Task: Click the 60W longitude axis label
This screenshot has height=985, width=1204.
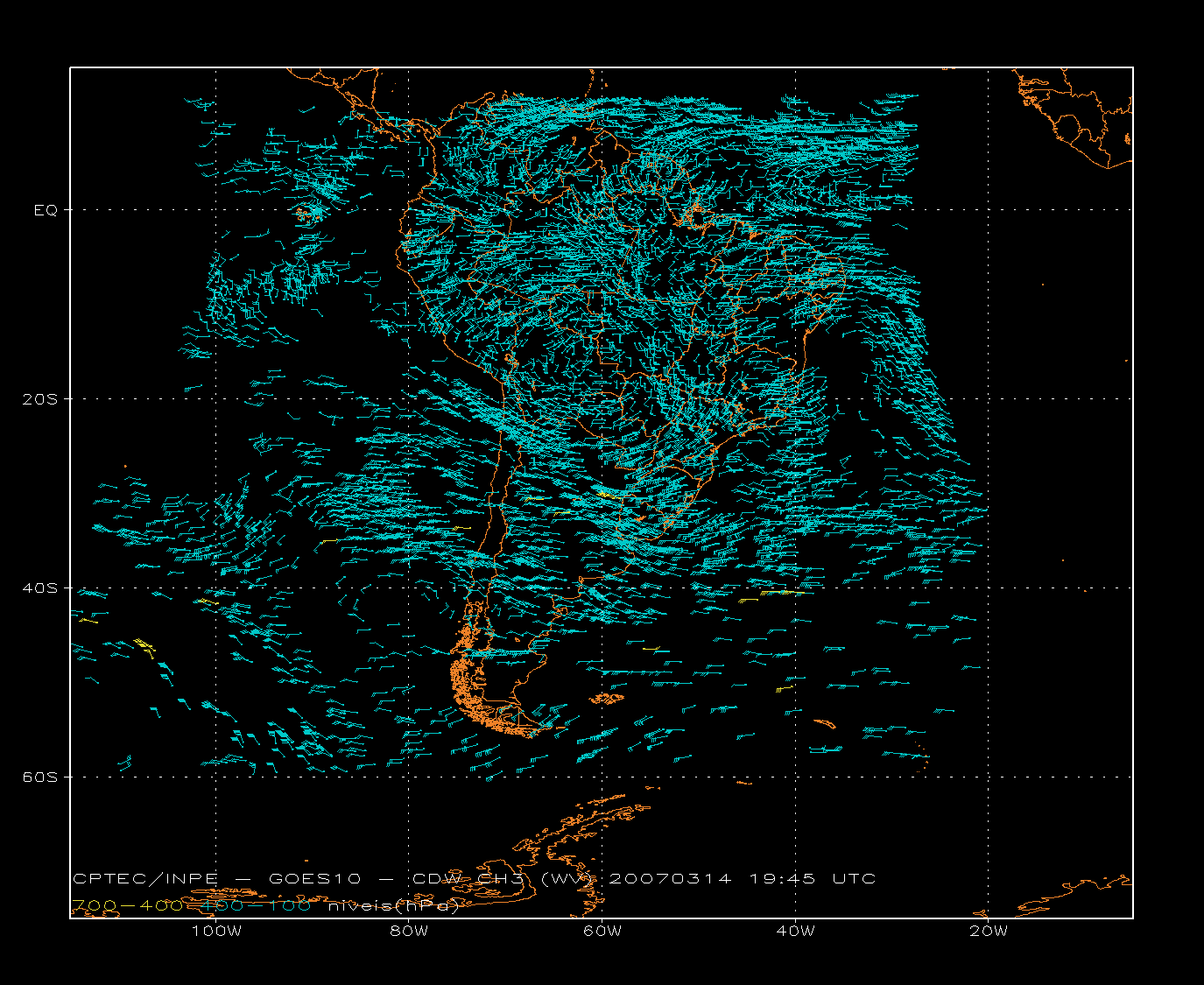Action: pos(602,931)
